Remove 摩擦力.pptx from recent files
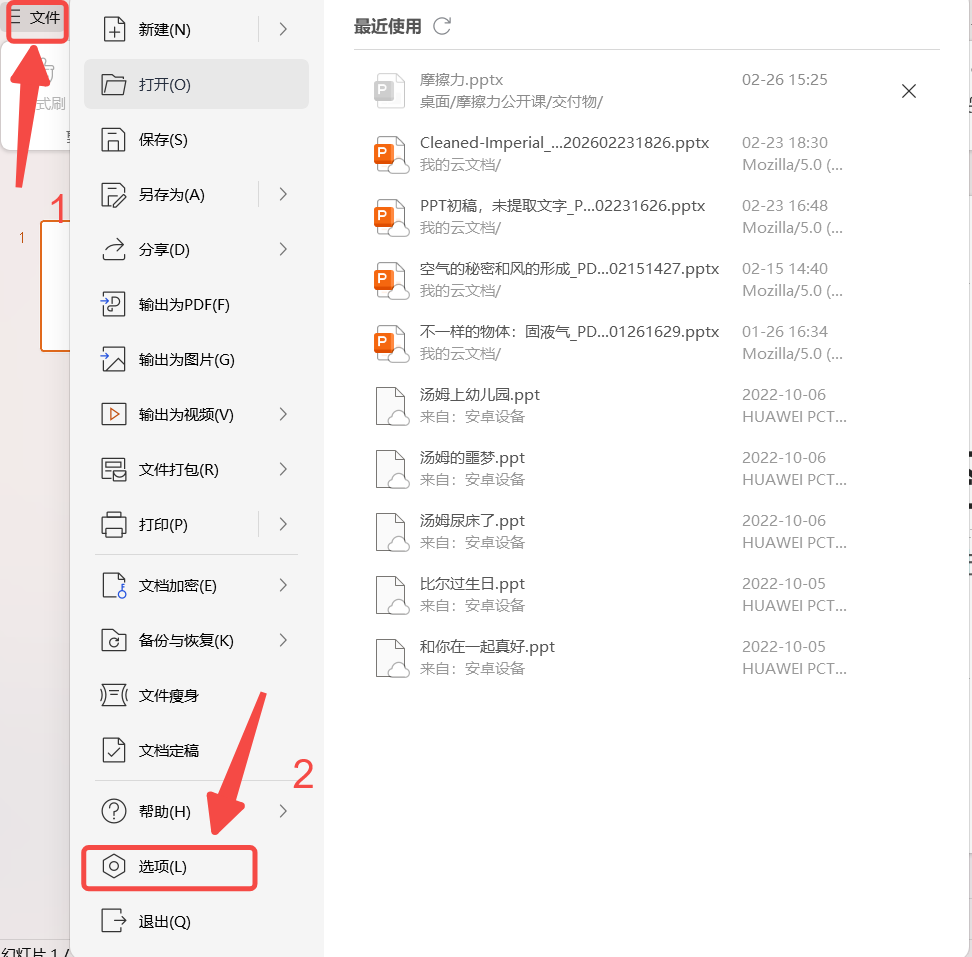The height and width of the screenshot is (957, 972). click(x=909, y=91)
